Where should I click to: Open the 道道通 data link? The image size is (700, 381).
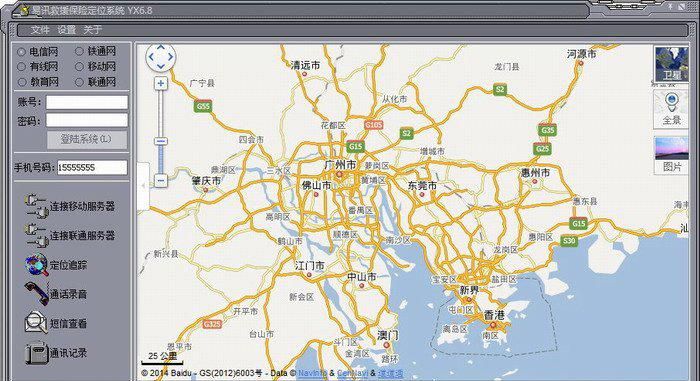click(x=390, y=373)
